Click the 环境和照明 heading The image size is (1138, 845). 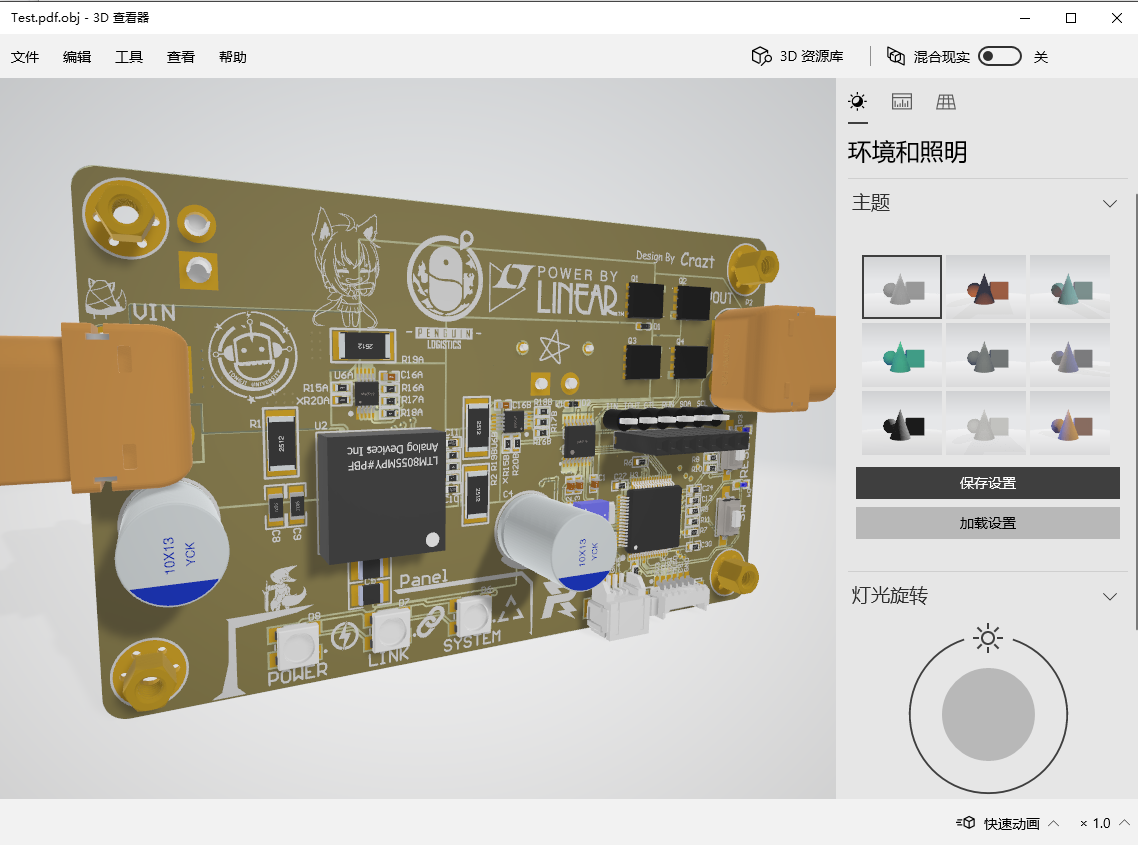pyautogui.click(x=907, y=152)
